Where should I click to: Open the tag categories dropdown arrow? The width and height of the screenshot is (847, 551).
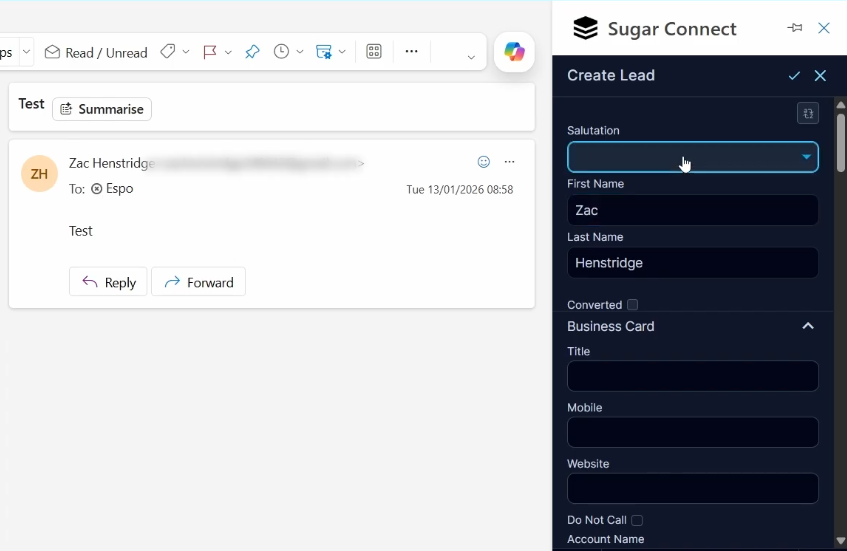[x=186, y=52]
